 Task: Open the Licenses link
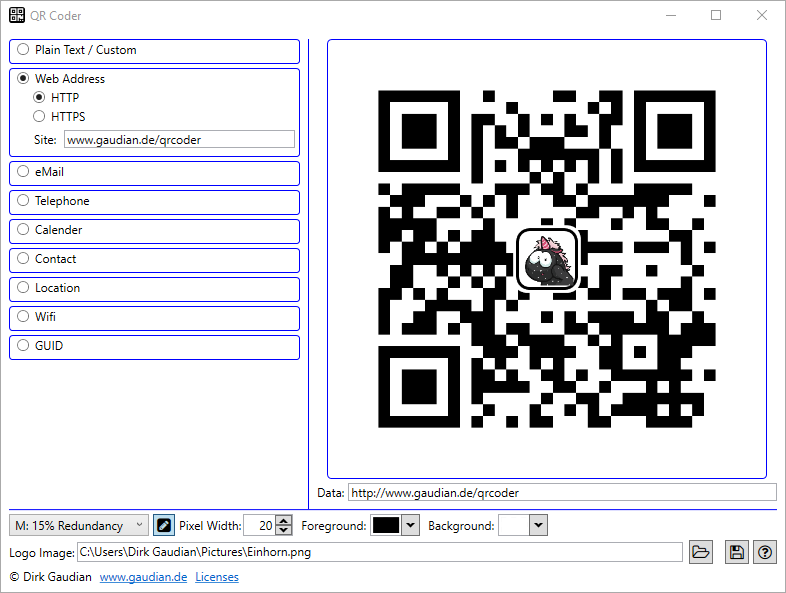point(217,577)
